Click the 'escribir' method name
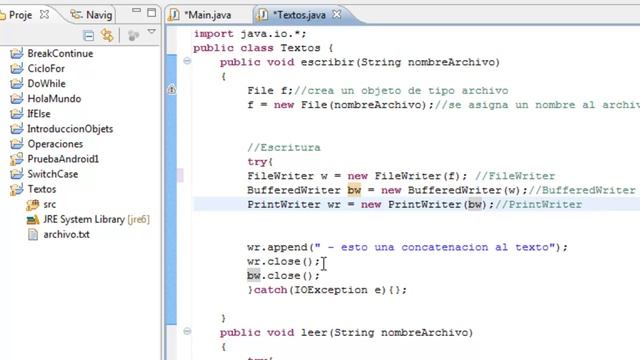The image size is (640, 360). click(x=327, y=62)
